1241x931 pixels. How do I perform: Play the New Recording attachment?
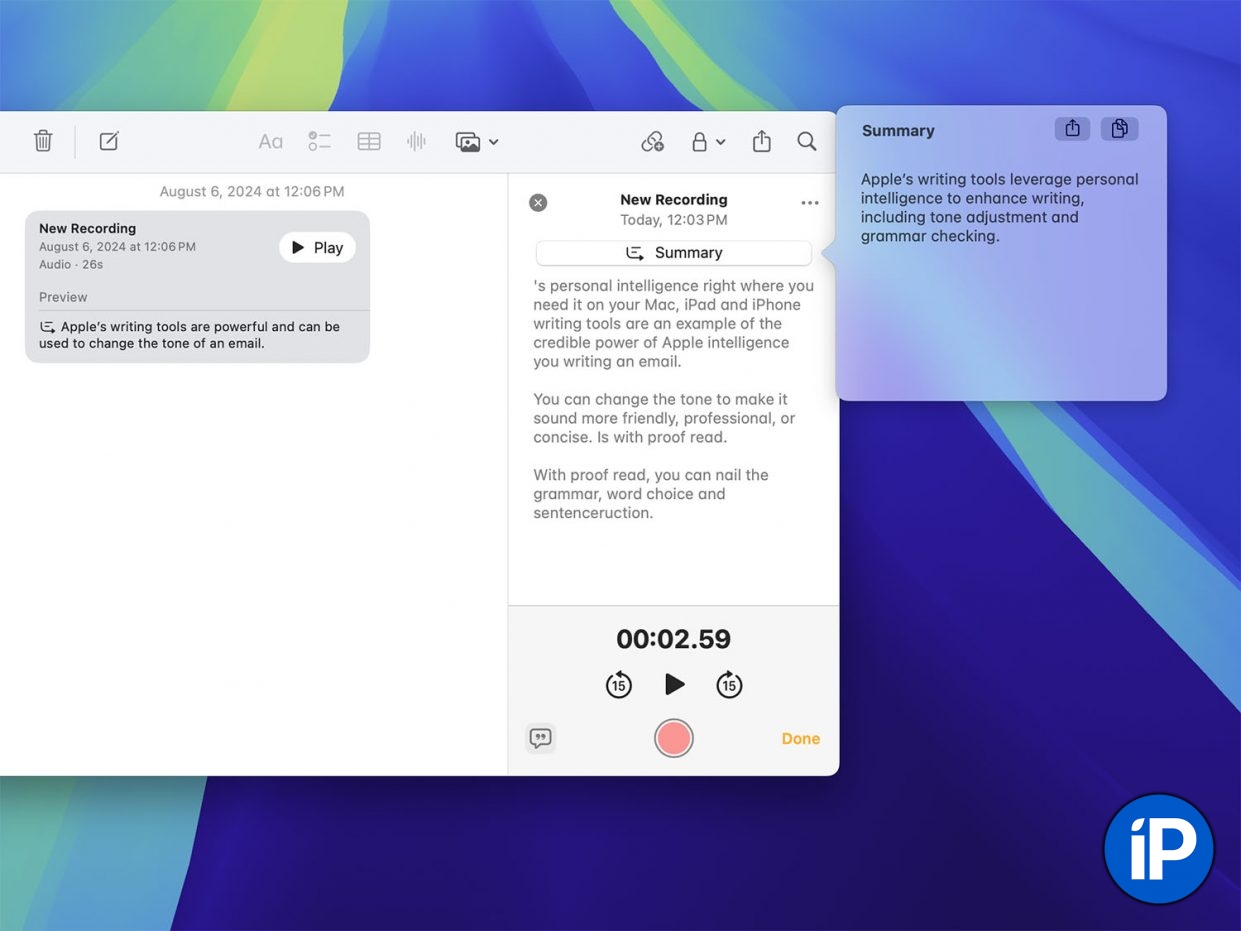click(317, 247)
